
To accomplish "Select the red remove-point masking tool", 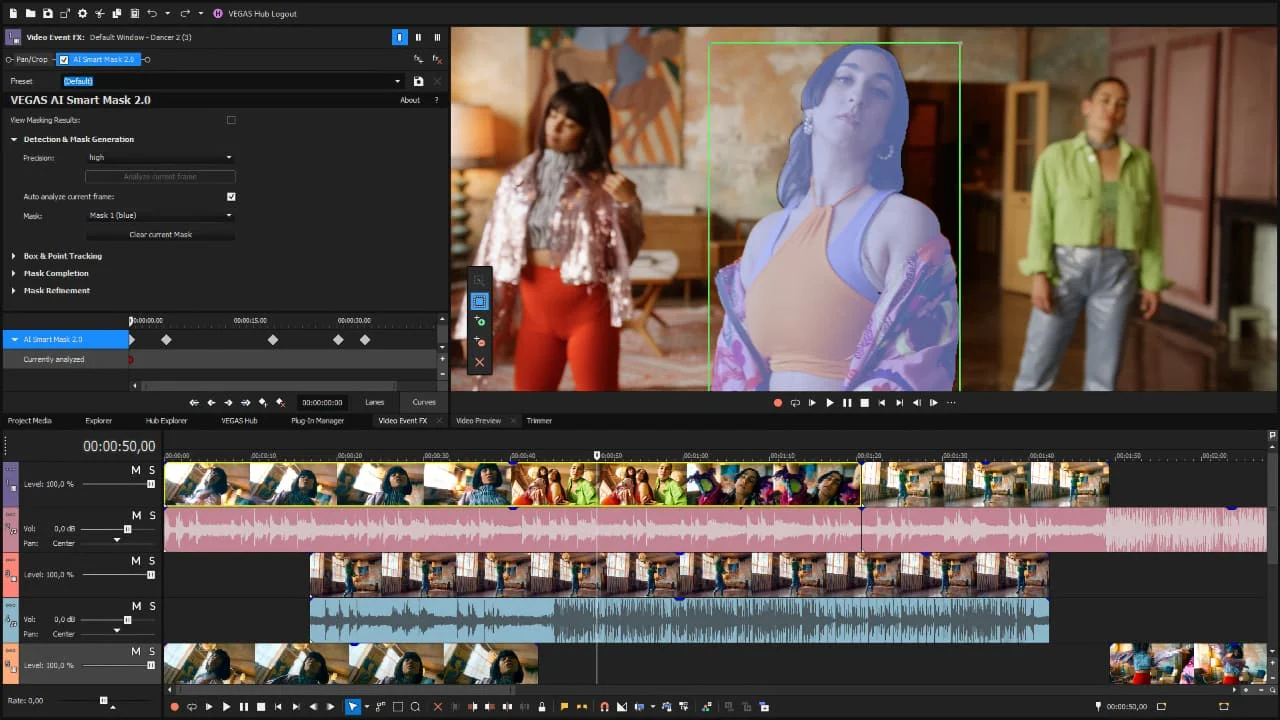I will coord(479,341).
